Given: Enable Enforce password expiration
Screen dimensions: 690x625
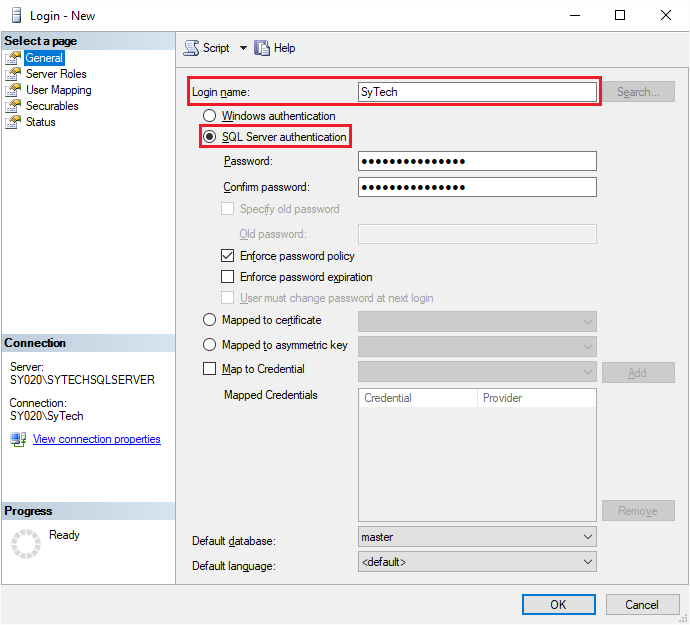Looking at the screenshot, I should pyautogui.click(x=228, y=277).
